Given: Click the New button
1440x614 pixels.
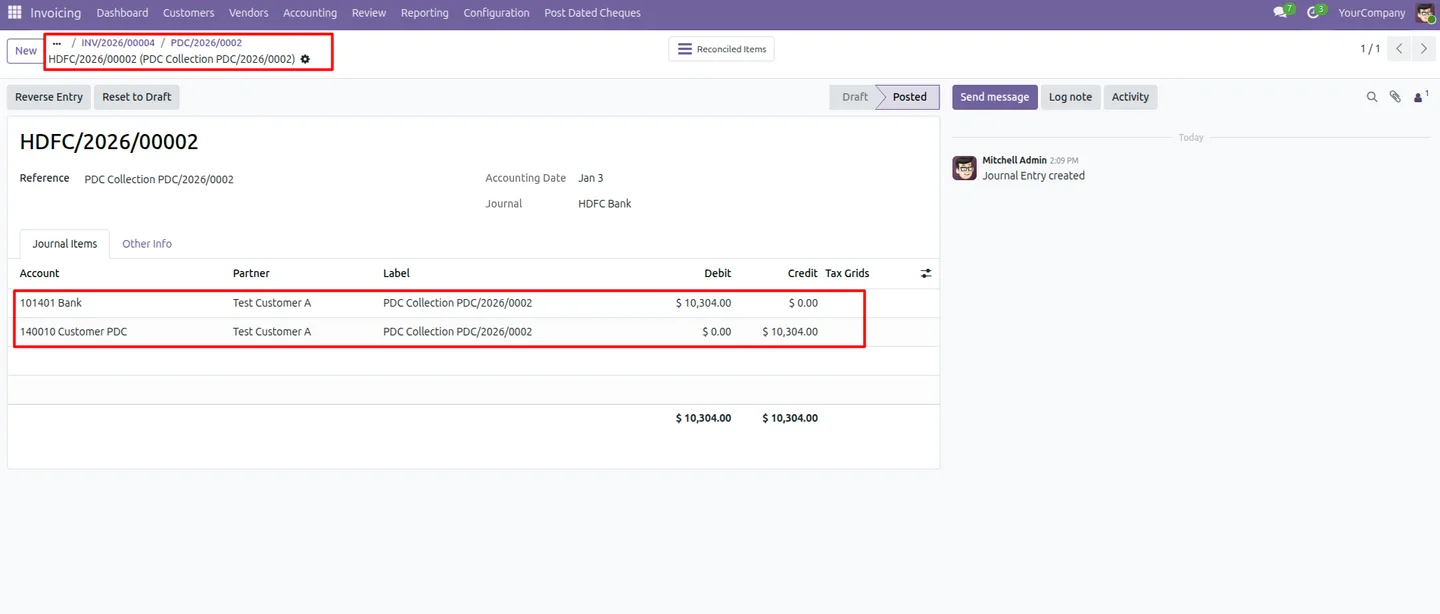Looking at the screenshot, I should 26,51.
